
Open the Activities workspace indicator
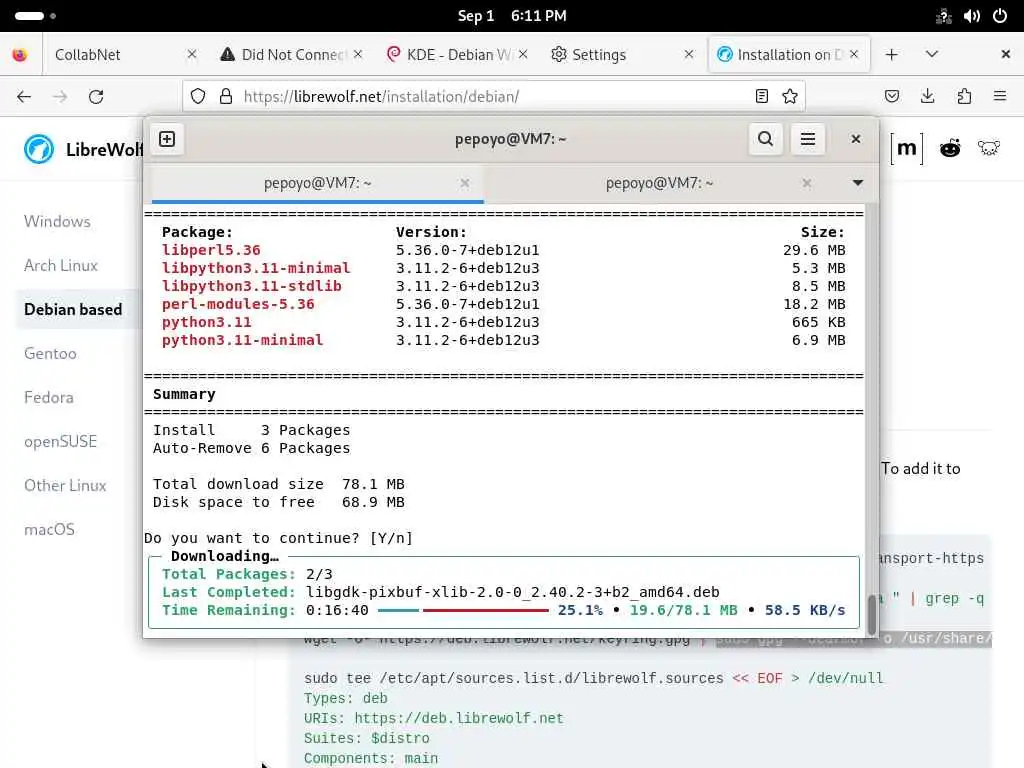35,16
